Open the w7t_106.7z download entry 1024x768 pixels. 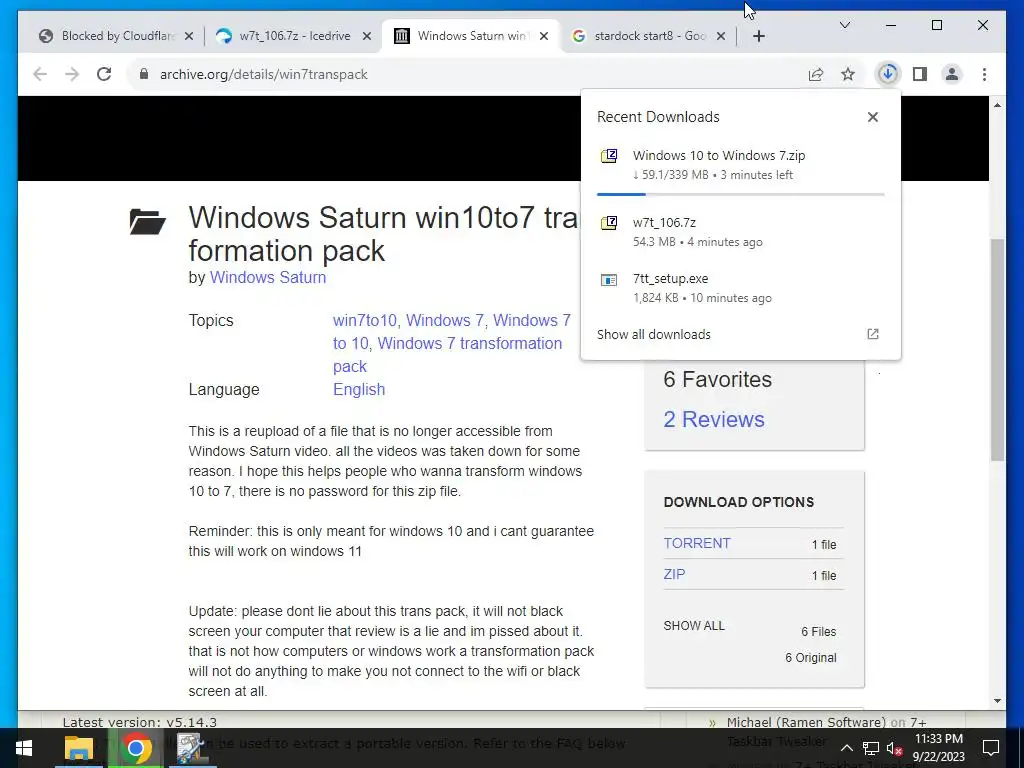pos(741,232)
